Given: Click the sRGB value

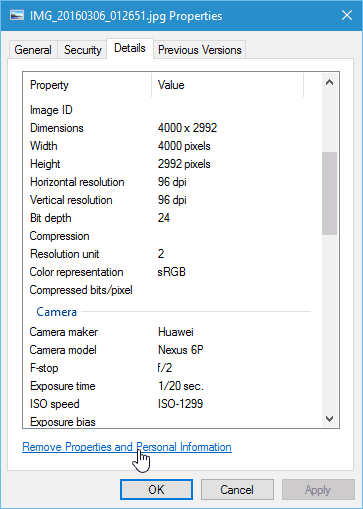Looking at the screenshot, I should click(171, 272).
